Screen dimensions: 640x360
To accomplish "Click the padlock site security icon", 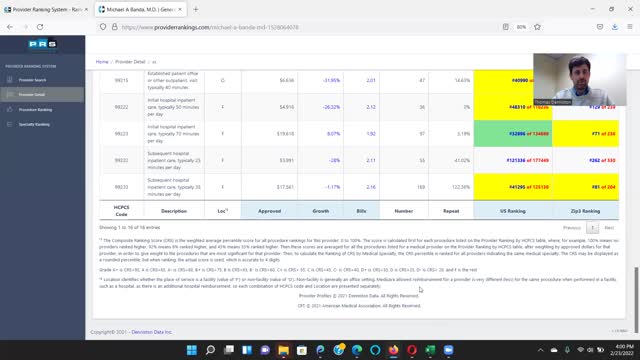I will pyautogui.click(x=115, y=27).
